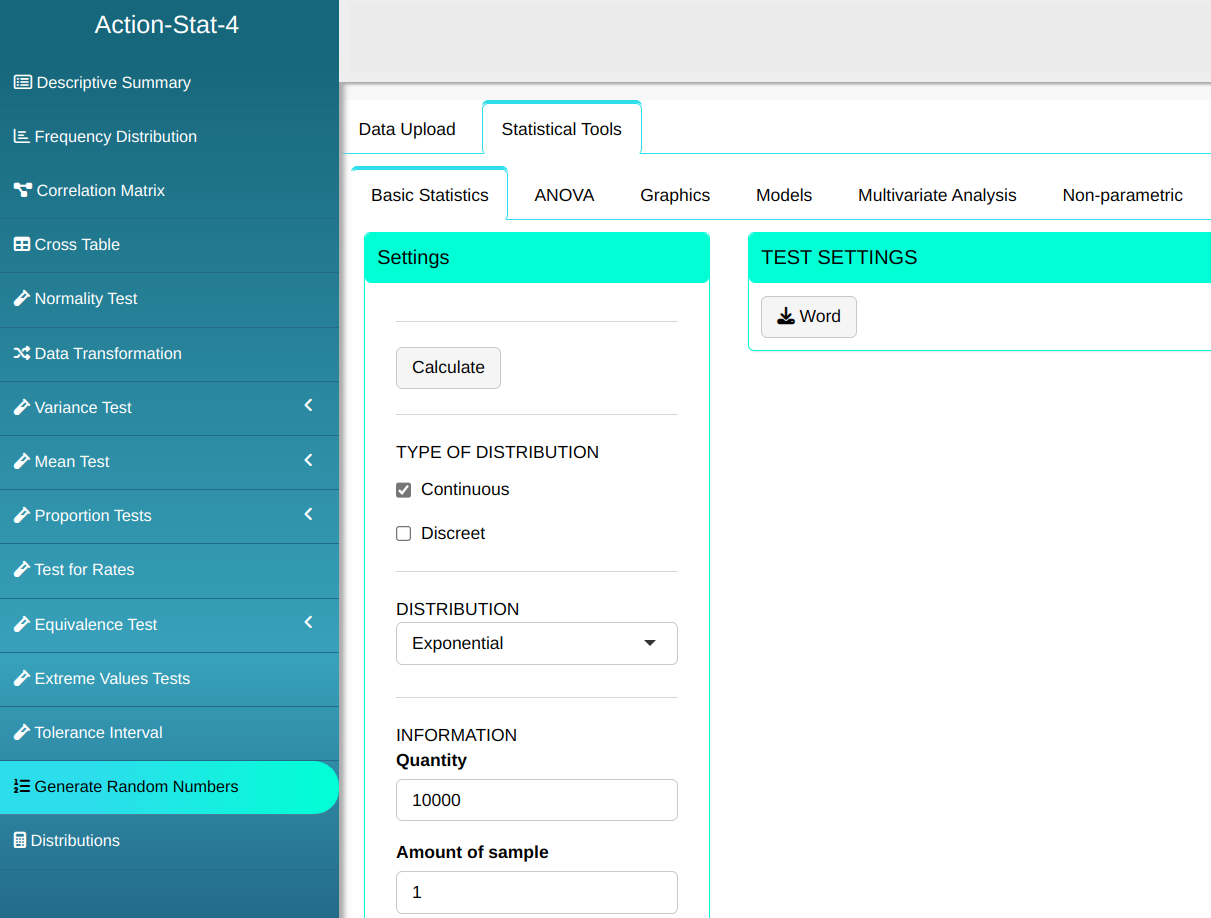Click the Generate Random Numbers list icon

tap(21, 787)
